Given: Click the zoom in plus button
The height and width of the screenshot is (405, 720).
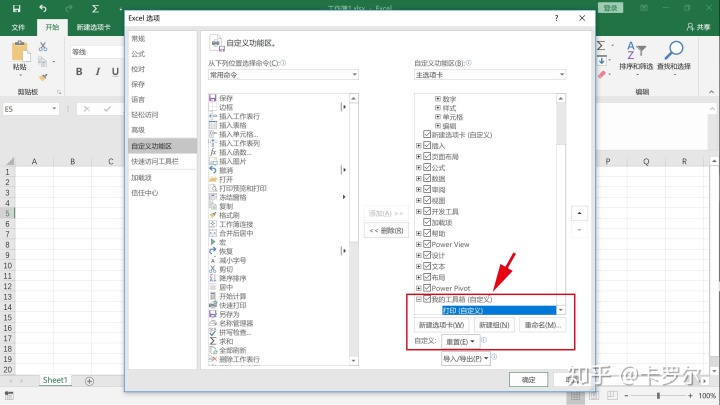Looking at the screenshot, I should click(x=690, y=395).
